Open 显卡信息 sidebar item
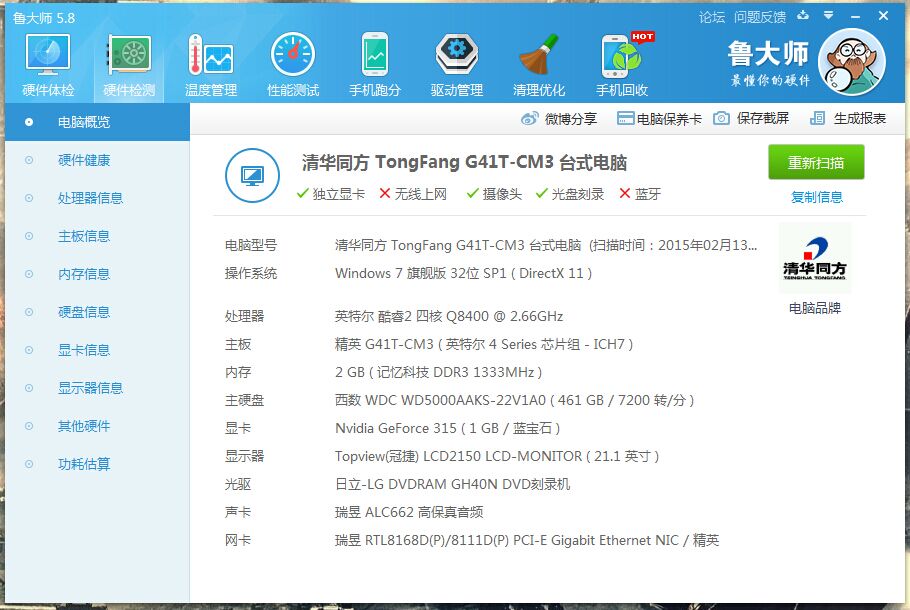The image size is (910, 610). [97, 350]
